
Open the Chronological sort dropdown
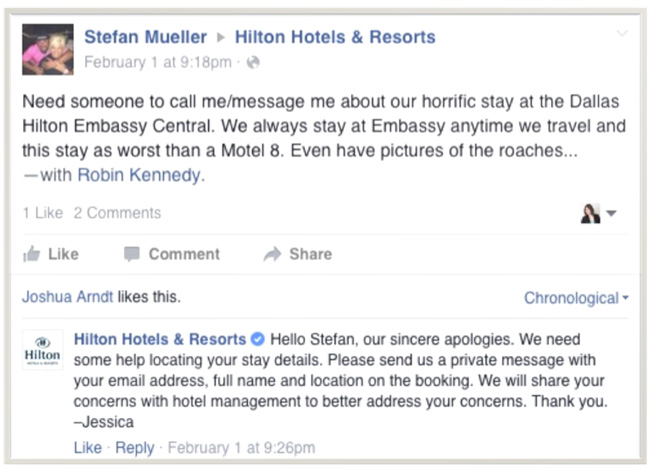click(x=576, y=298)
